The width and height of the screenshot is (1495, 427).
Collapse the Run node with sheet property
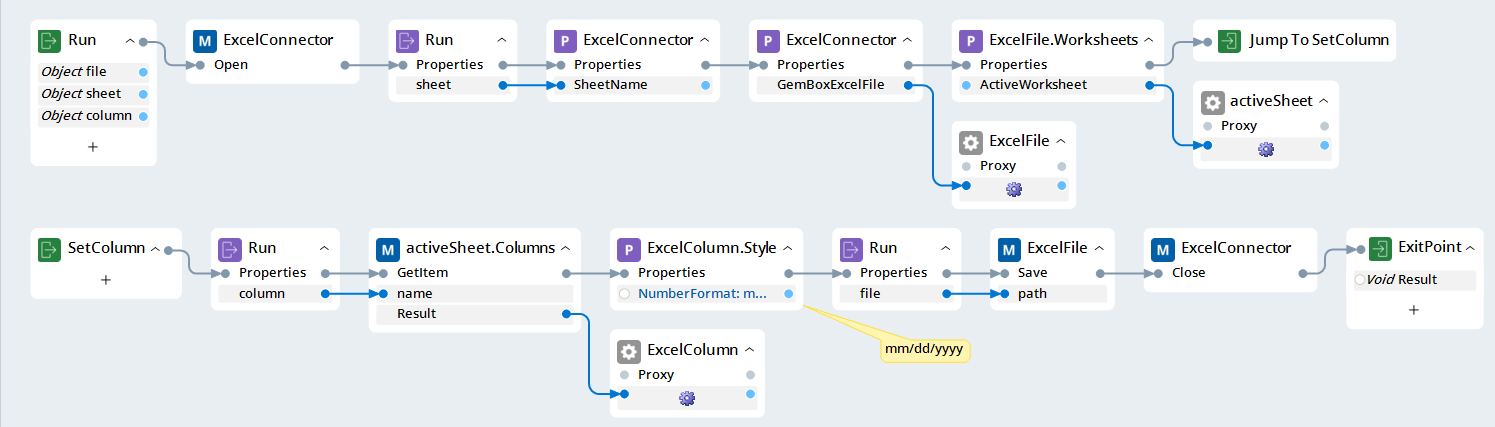pos(501,41)
